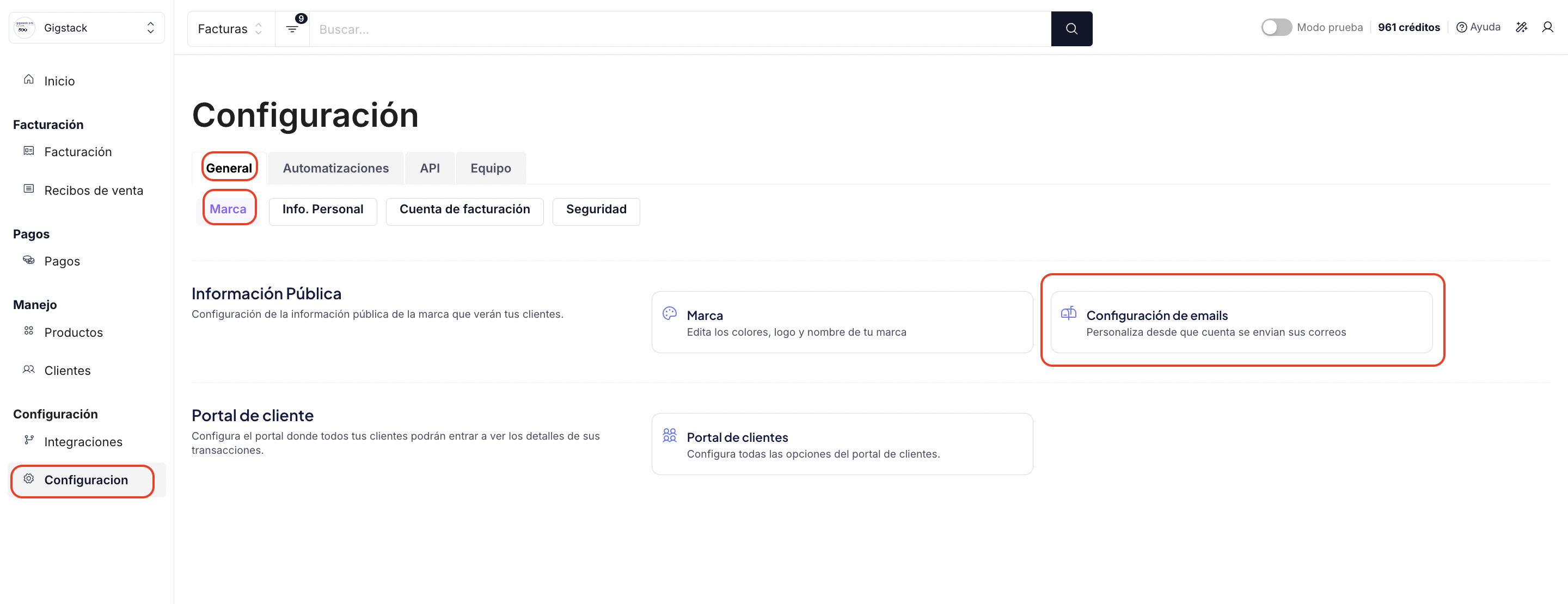Open the filter icon with badge 9
The height and width of the screenshot is (604, 1568).
(x=292, y=29)
